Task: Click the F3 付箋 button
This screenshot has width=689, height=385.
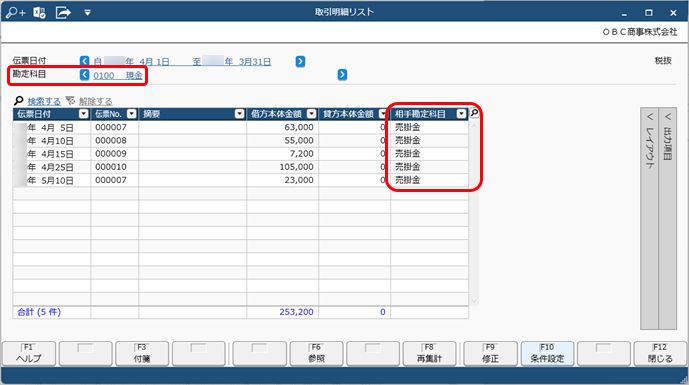Action: pos(142,353)
